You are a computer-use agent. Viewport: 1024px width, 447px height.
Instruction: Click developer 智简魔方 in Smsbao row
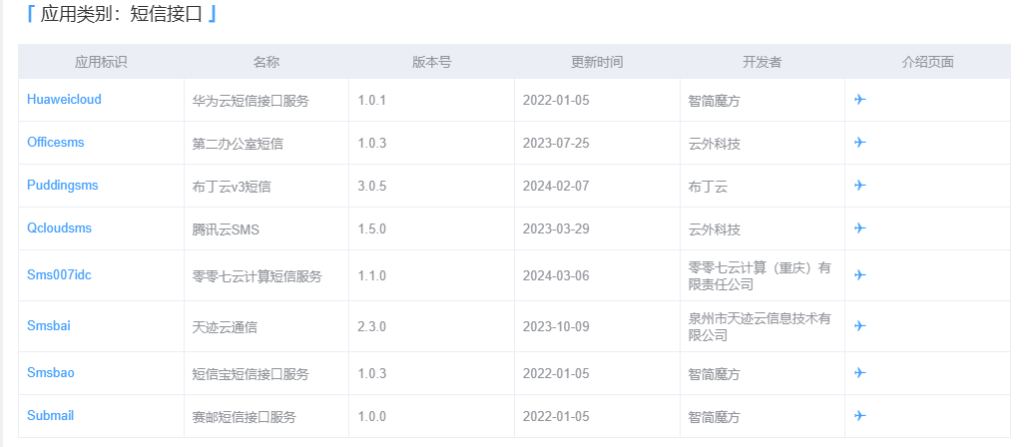point(714,374)
